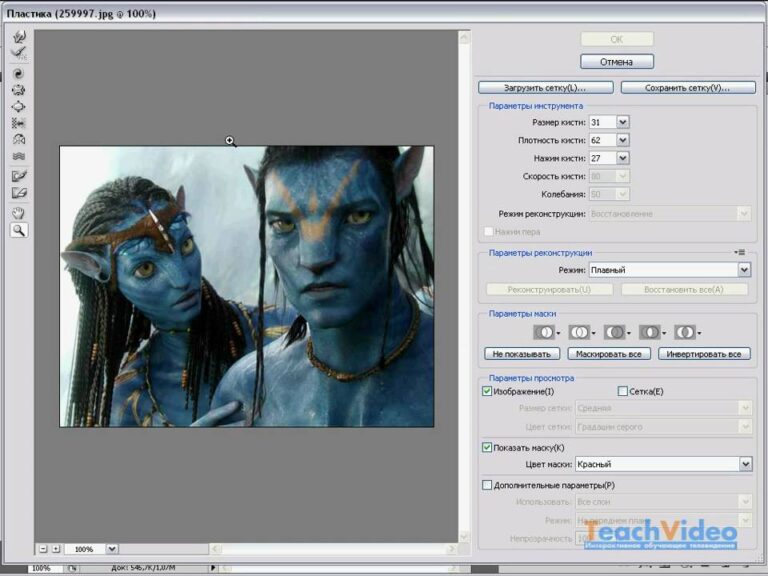Open the preview zoom 100% dropdown arrow
768x576 pixels.
click(x=112, y=549)
